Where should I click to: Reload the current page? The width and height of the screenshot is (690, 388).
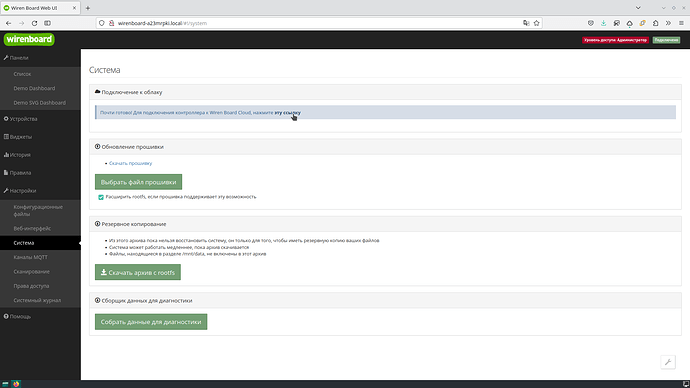click(x=34, y=23)
